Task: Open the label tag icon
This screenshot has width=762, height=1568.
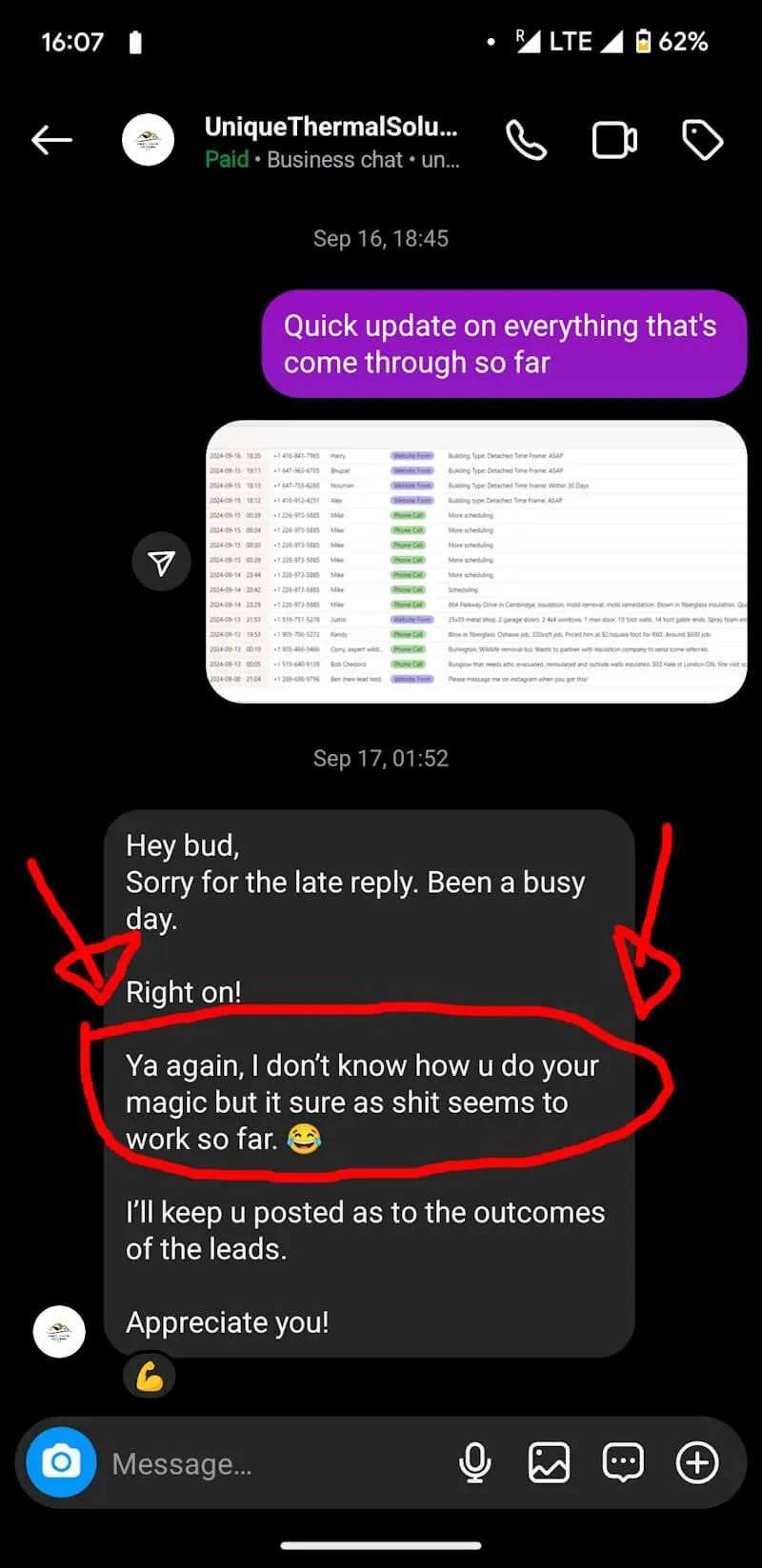Action: coord(703,141)
